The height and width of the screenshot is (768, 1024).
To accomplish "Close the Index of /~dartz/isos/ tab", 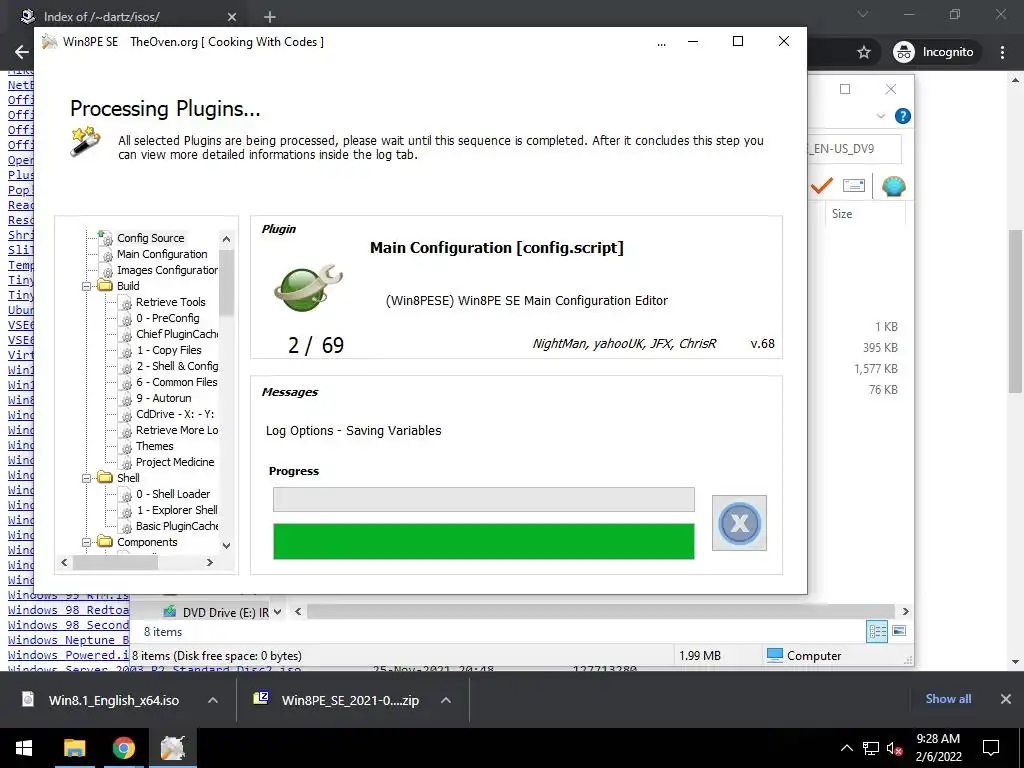I will (232, 17).
